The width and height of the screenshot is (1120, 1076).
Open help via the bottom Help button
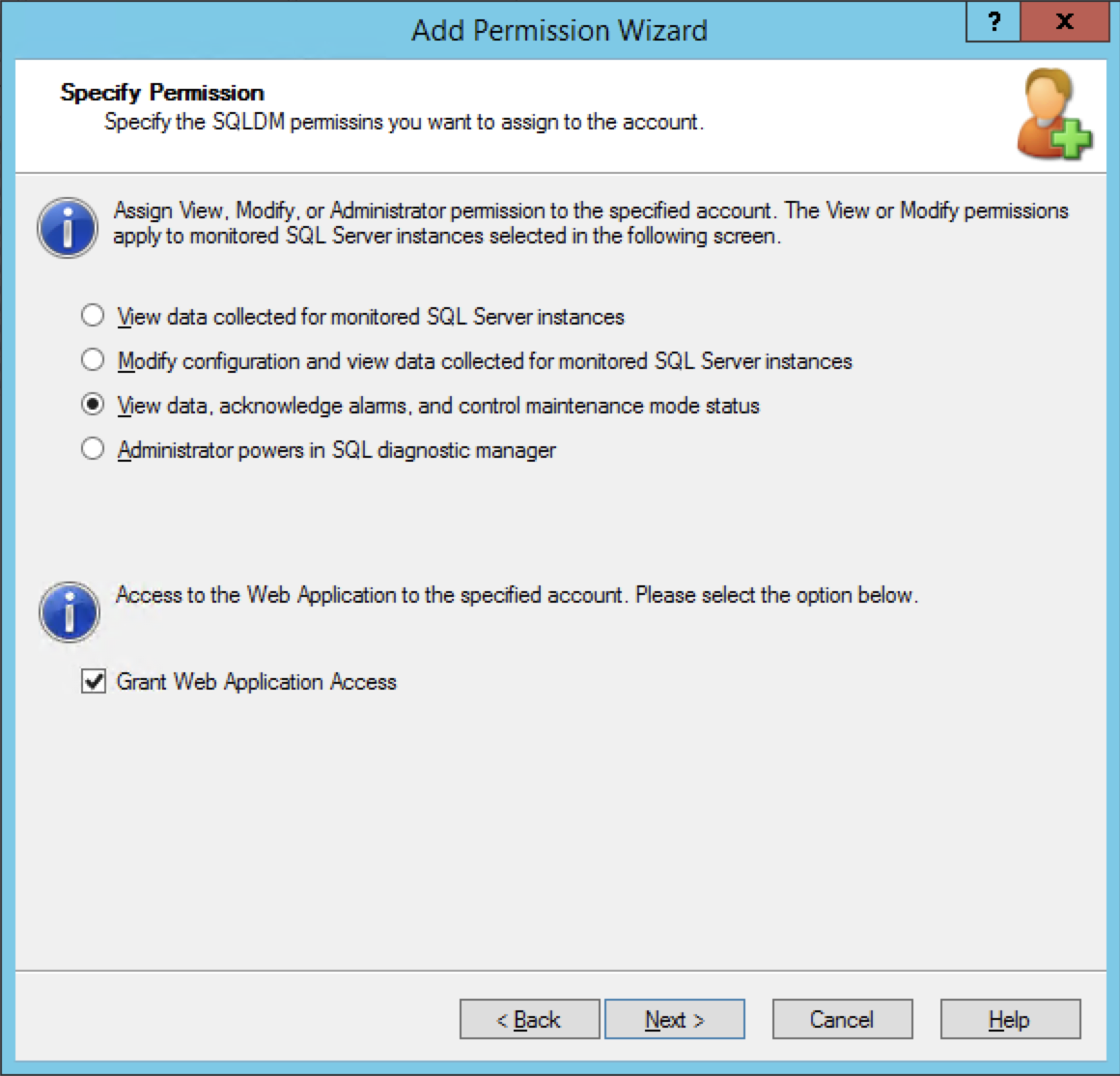point(1009,1020)
